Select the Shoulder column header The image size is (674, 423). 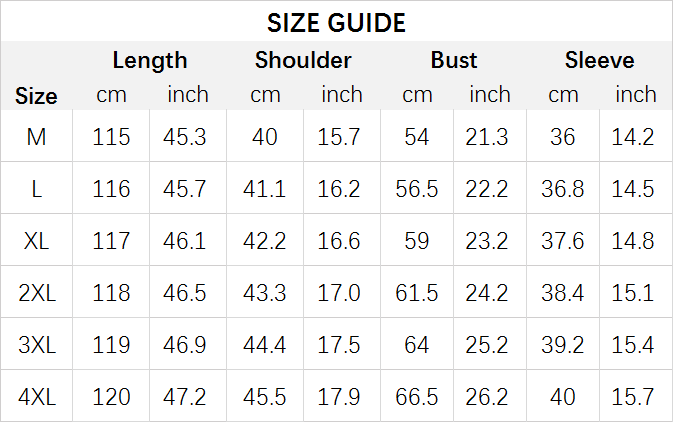click(303, 60)
